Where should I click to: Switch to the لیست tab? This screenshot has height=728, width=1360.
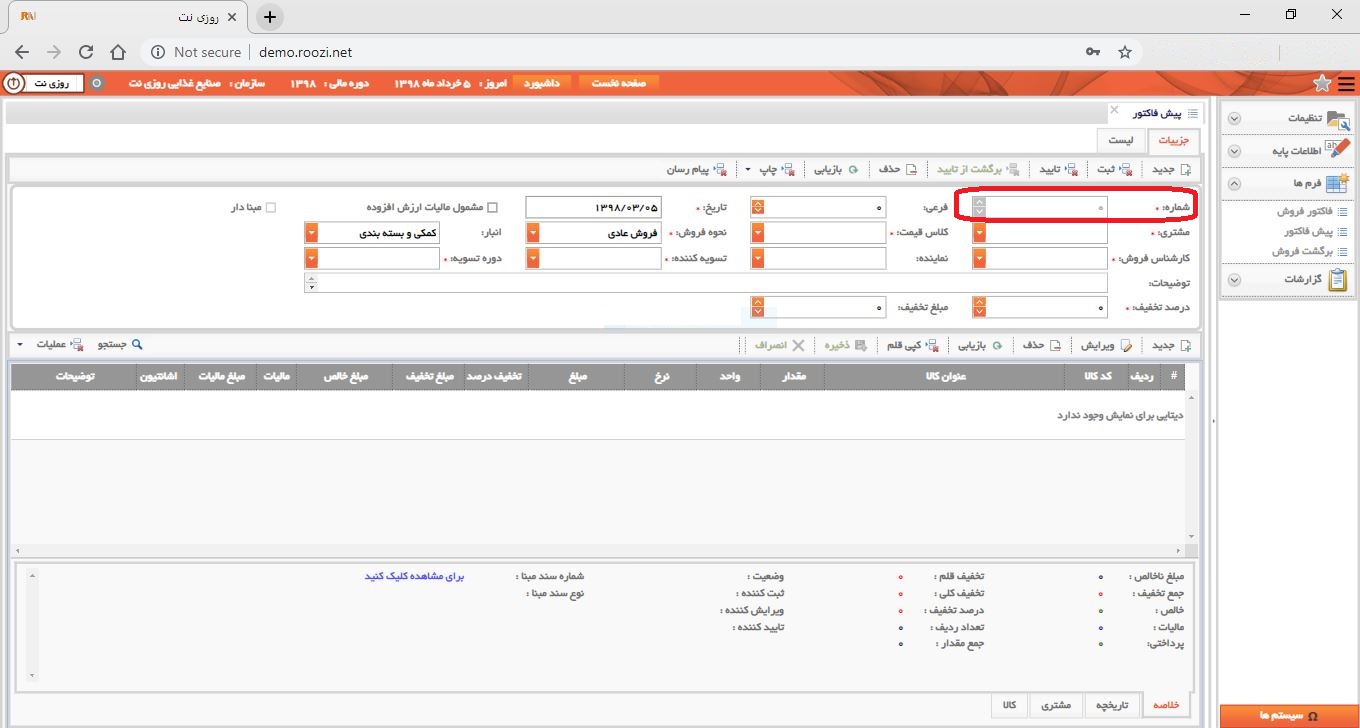[1120, 141]
